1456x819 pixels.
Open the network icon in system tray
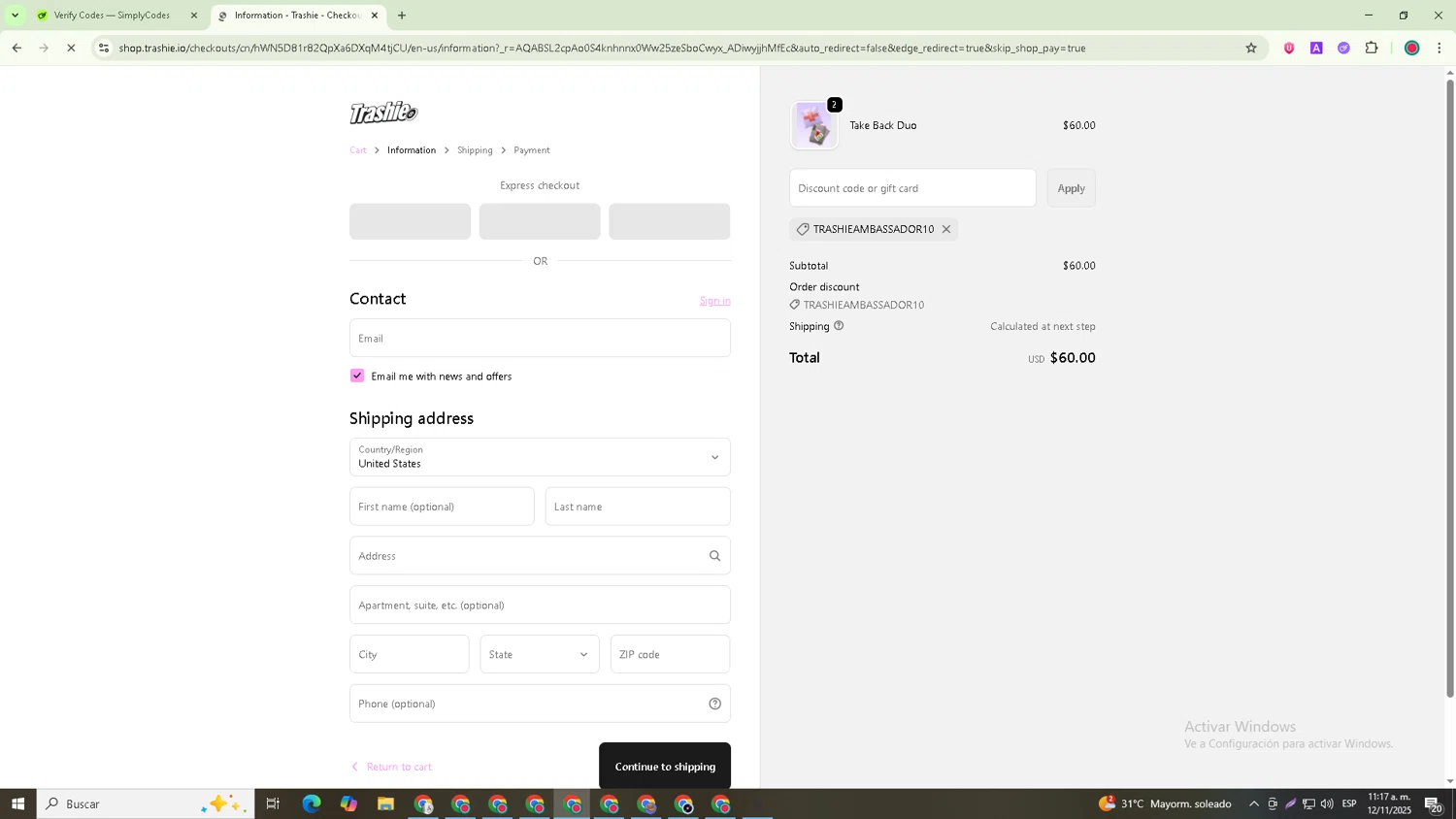(x=1308, y=803)
